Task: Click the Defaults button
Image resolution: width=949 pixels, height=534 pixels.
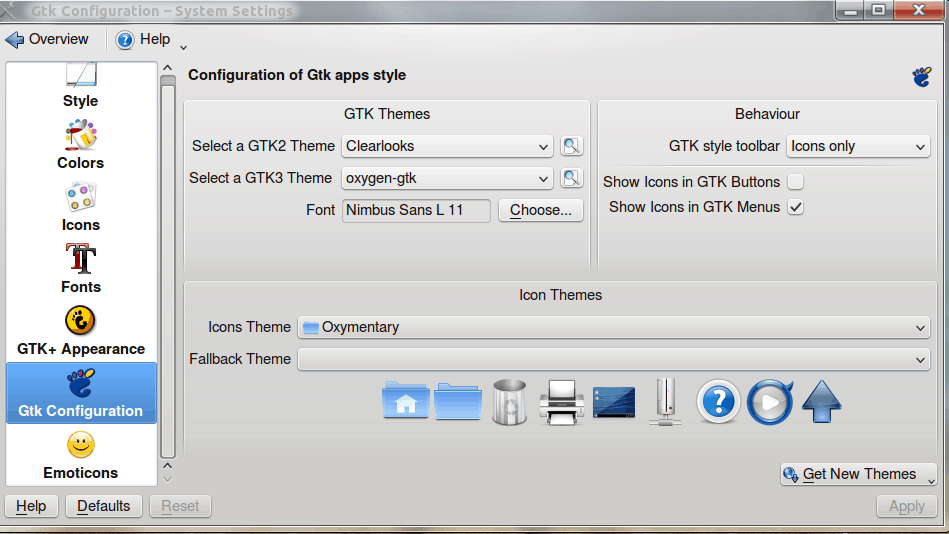Action: [103, 506]
